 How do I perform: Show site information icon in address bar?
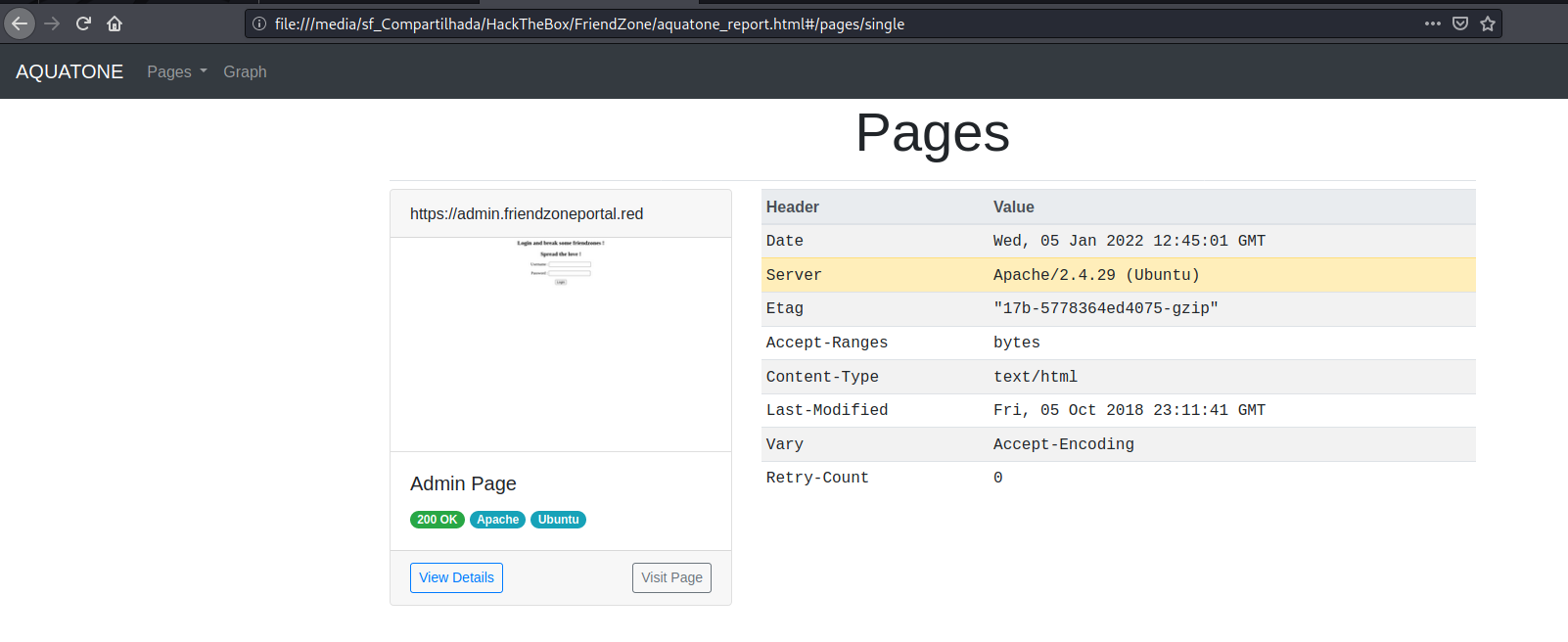[259, 23]
